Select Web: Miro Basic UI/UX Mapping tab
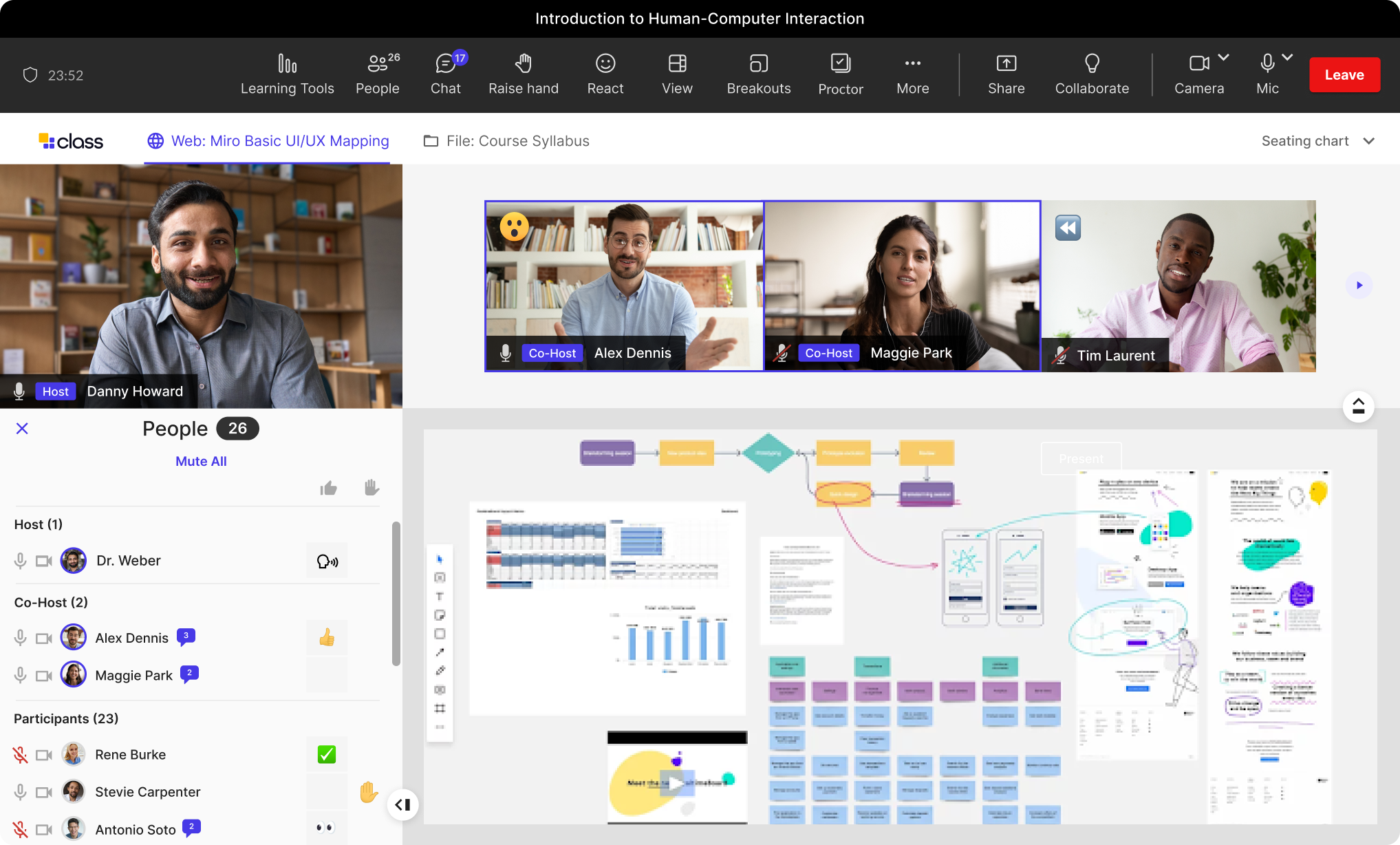Screen dimensions: 1400x845 [x=268, y=141]
